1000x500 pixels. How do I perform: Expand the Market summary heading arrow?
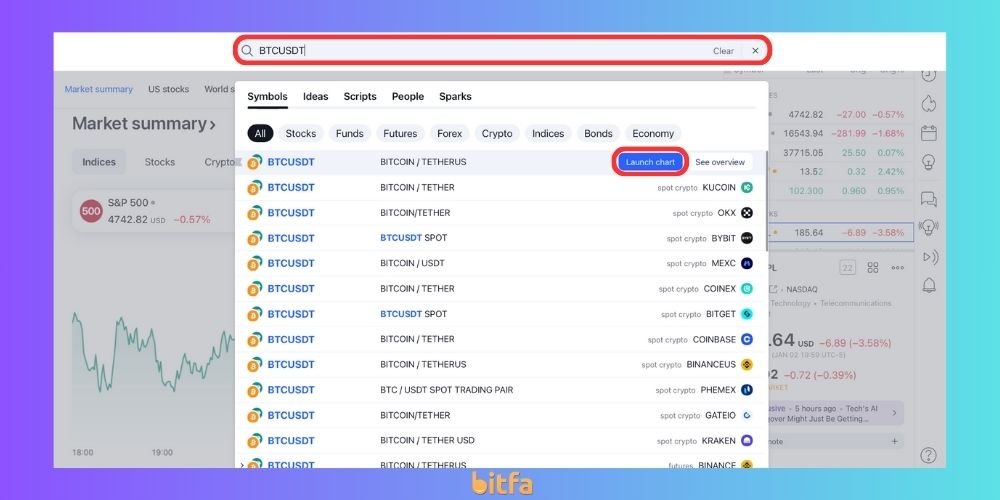pos(212,124)
